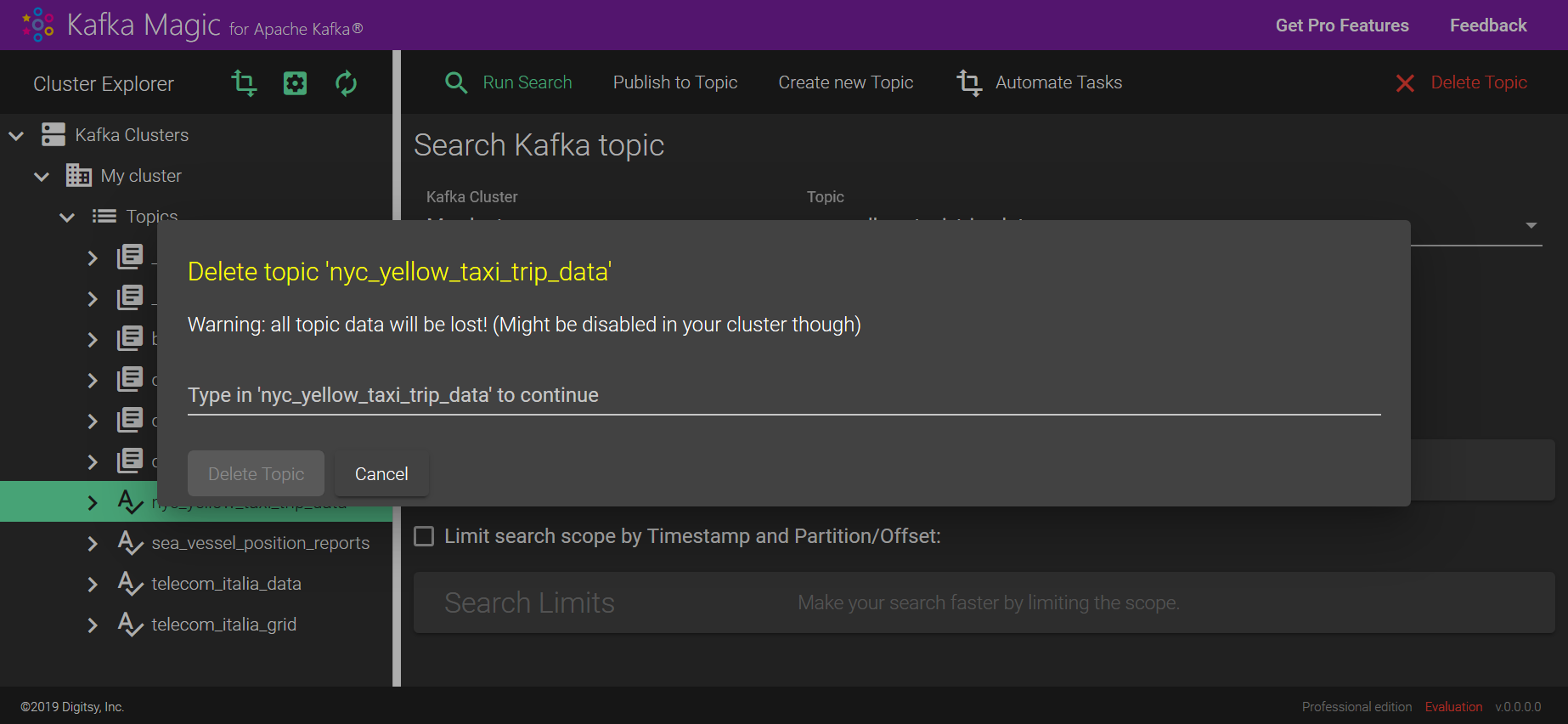Click the '©2019 Digitsy, Inc.' footer text
1568x724 pixels.
point(72,707)
